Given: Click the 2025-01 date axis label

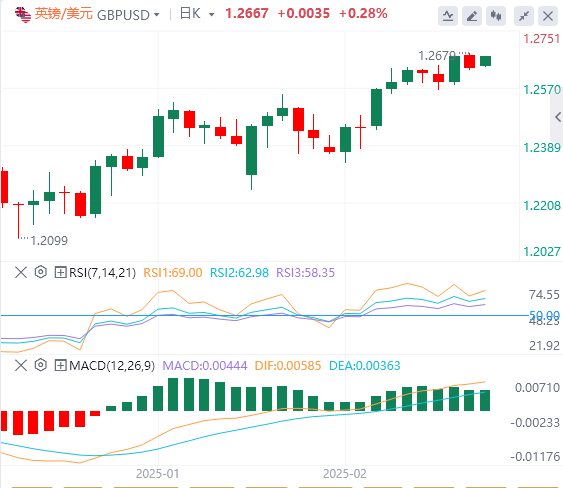Looking at the screenshot, I should coord(157,474).
